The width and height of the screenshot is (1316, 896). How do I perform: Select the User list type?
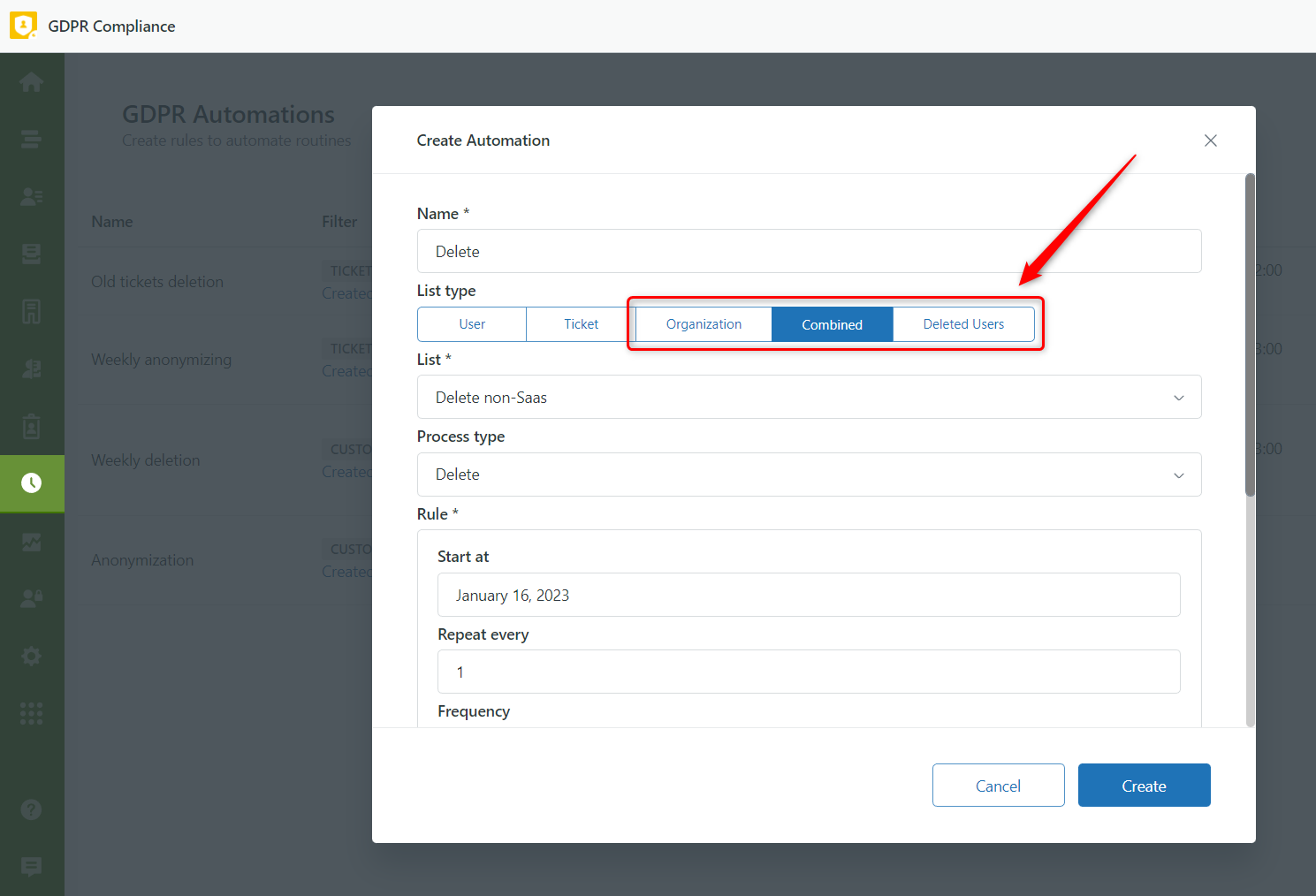click(472, 324)
